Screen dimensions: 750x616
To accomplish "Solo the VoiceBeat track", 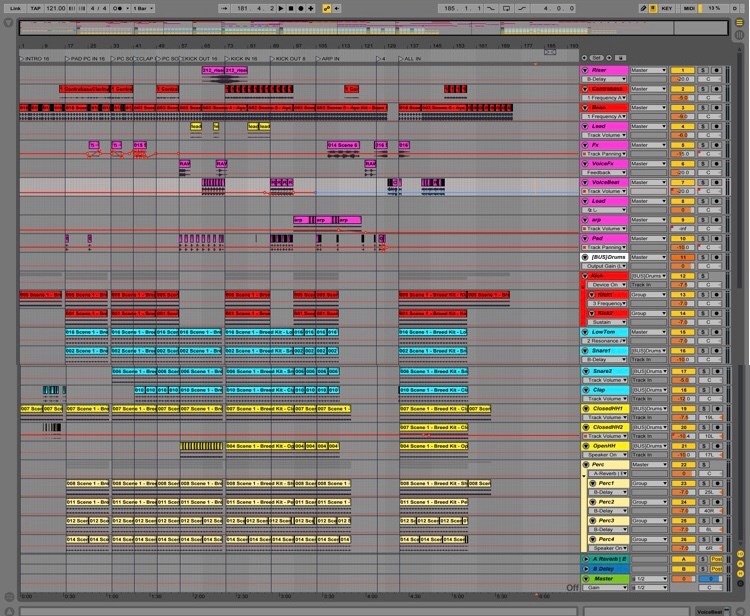I will (x=703, y=182).
